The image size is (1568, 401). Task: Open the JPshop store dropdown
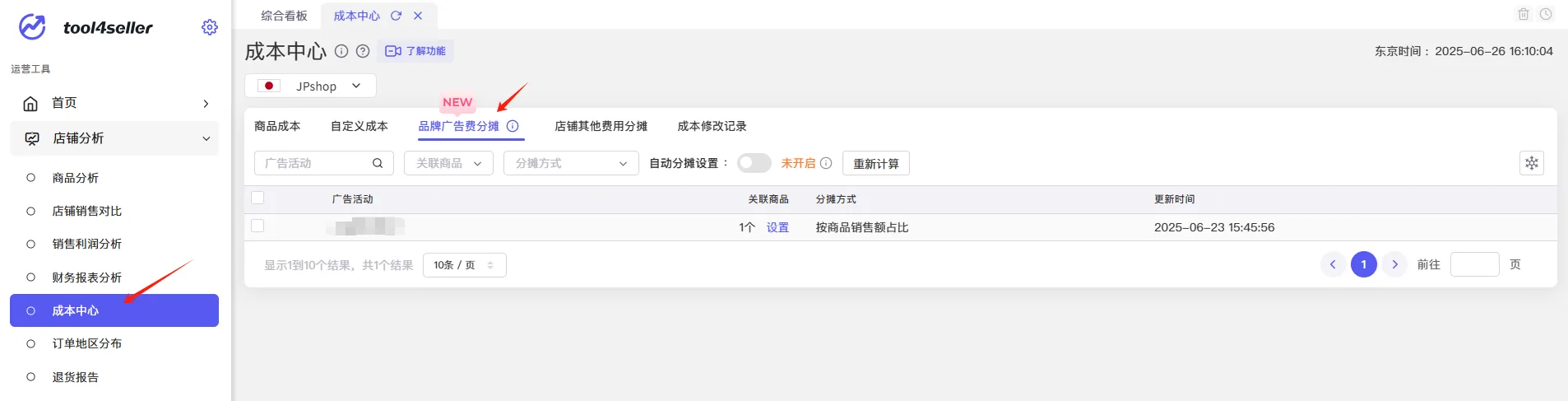(310, 86)
